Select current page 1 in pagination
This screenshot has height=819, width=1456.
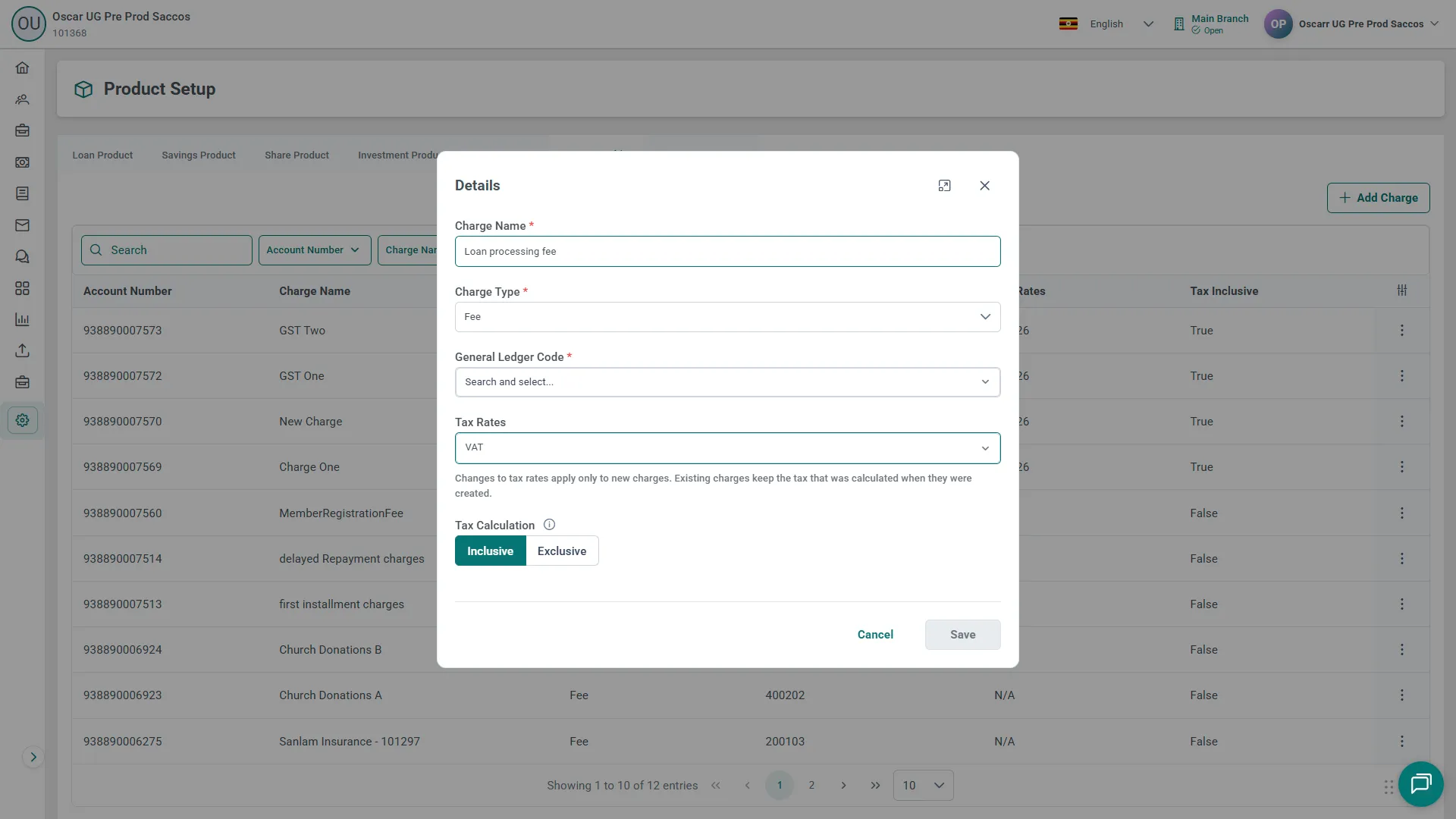[780, 786]
